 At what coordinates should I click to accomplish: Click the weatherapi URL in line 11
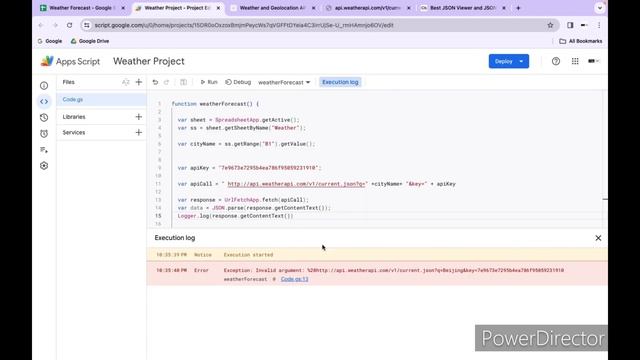point(297,184)
